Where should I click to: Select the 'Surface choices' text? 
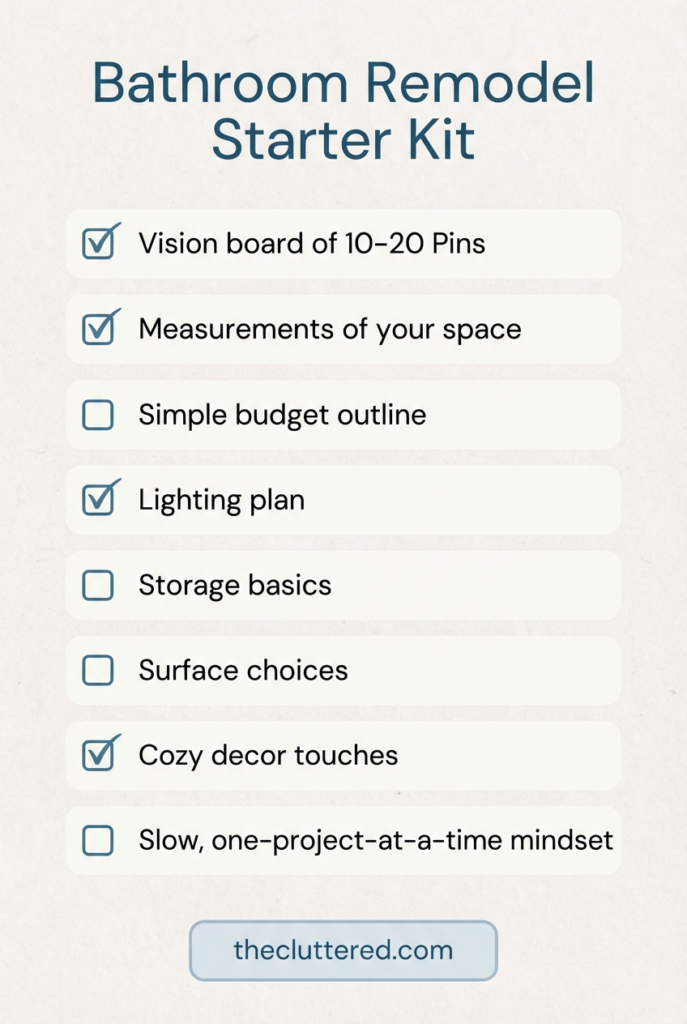[x=243, y=670]
